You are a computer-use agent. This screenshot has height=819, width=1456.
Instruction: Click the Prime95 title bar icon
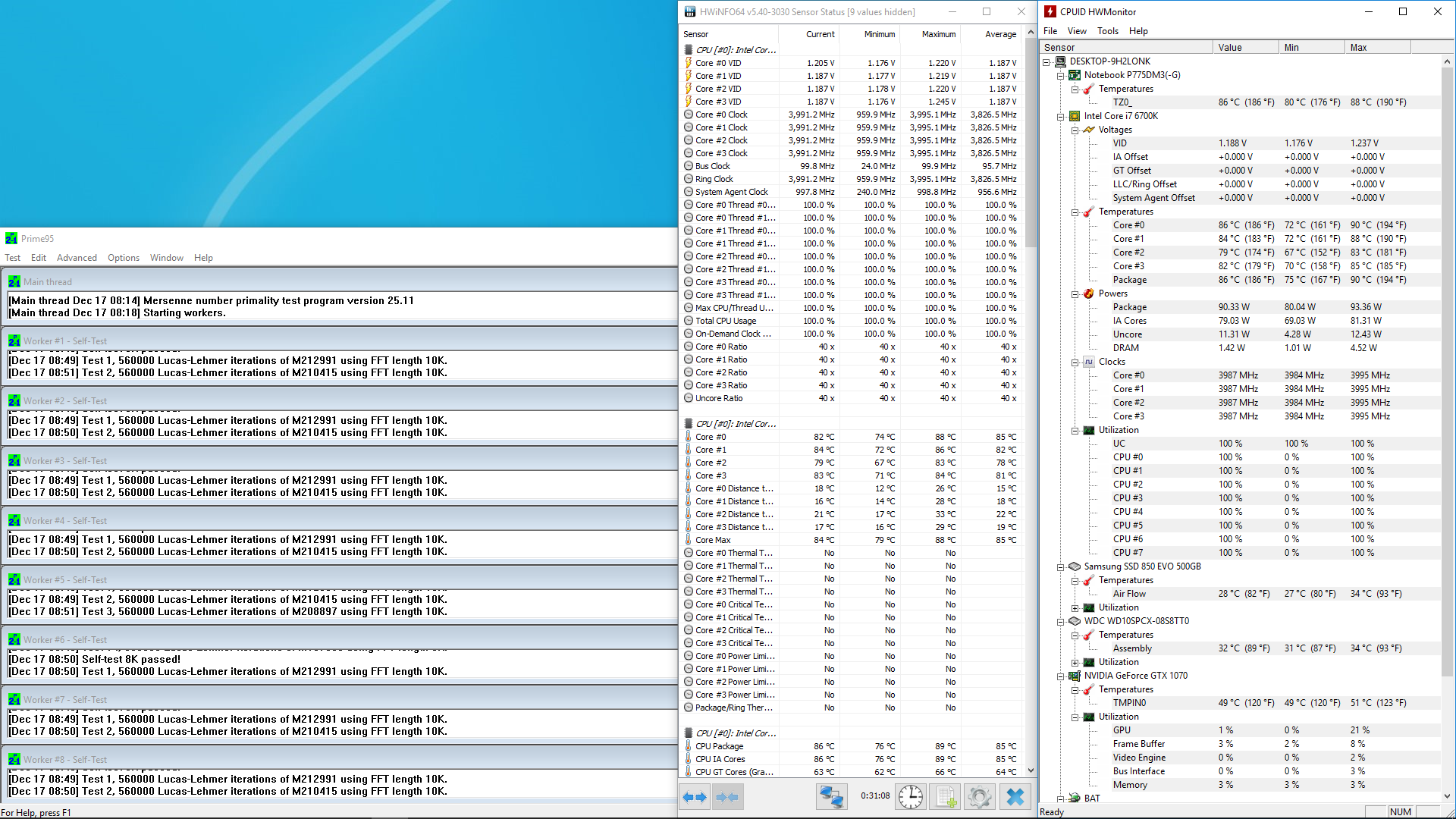(x=11, y=238)
